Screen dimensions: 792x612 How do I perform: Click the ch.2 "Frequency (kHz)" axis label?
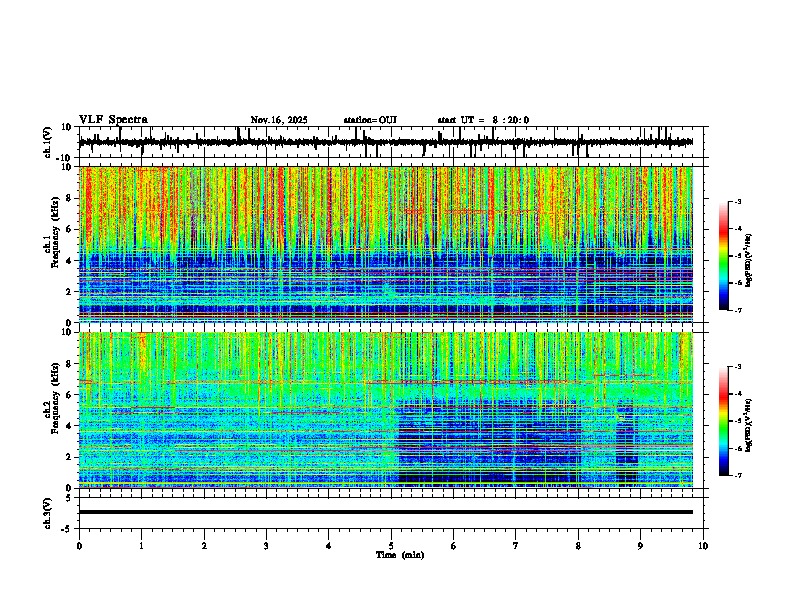(55, 398)
